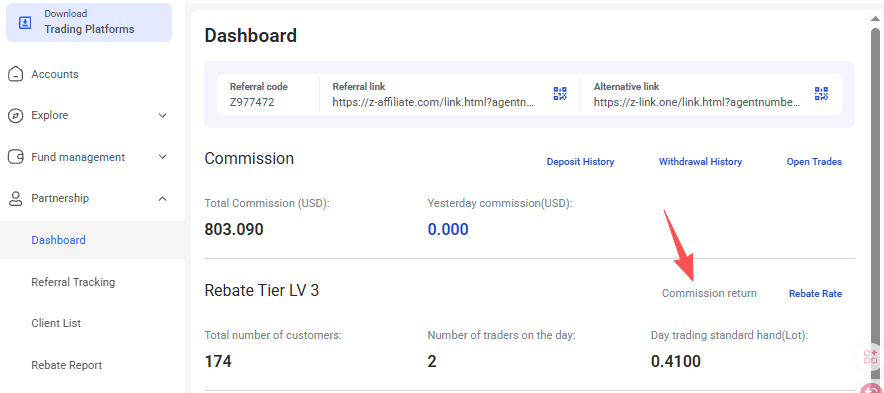Image resolution: width=884 pixels, height=393 pixels.
Task: Click the Partnership person icon
Action: 15,198
